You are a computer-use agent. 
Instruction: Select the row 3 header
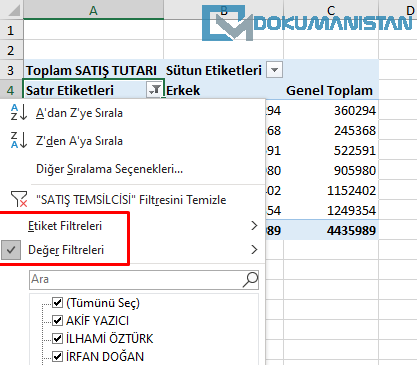(11, 70)
